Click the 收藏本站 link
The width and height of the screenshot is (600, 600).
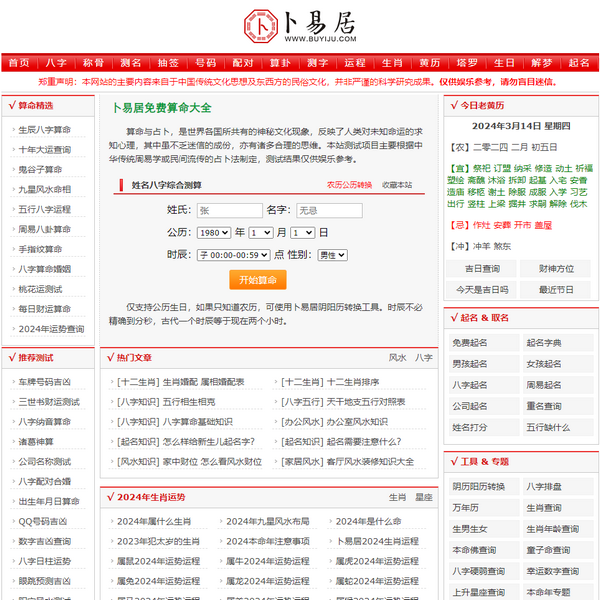click(x=396, y=185)
